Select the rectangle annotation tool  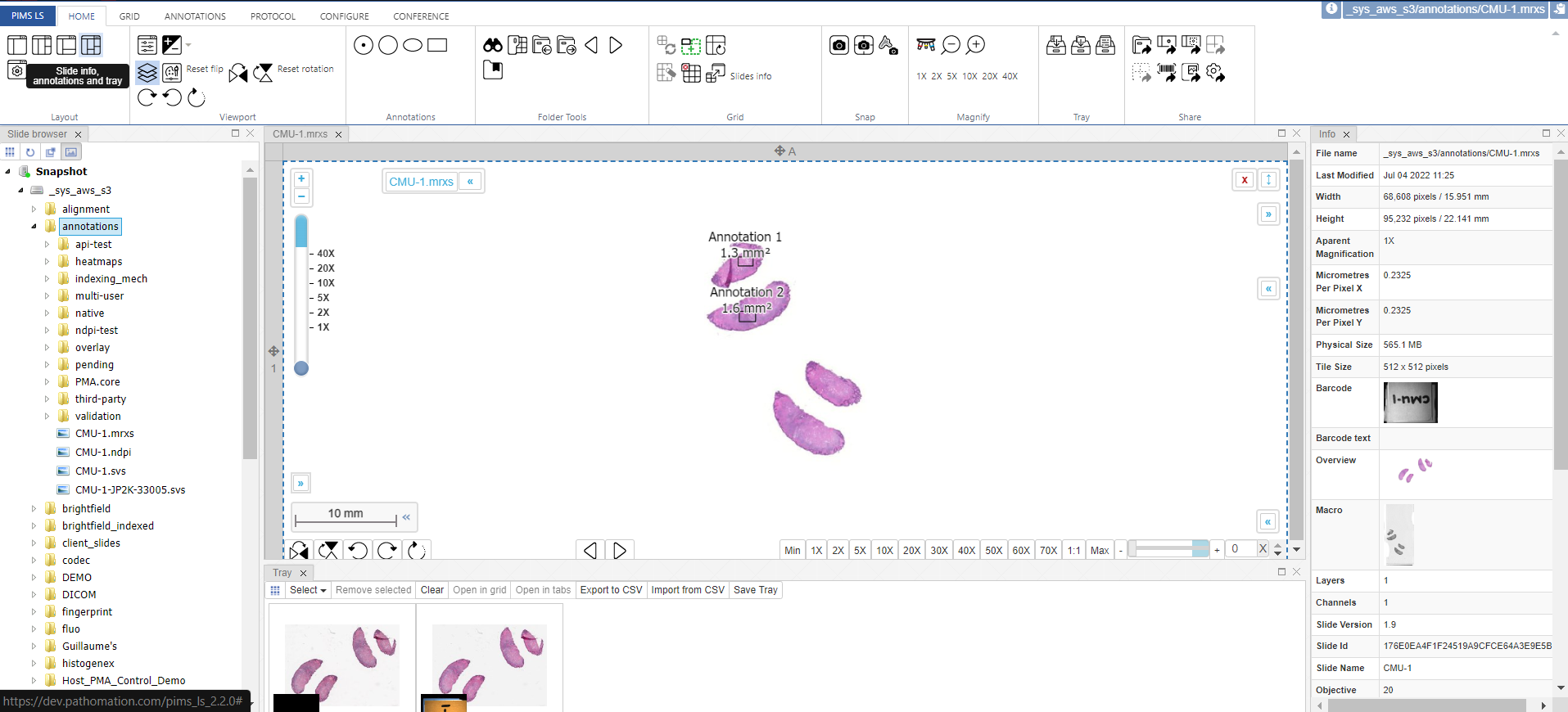point(437,45)
